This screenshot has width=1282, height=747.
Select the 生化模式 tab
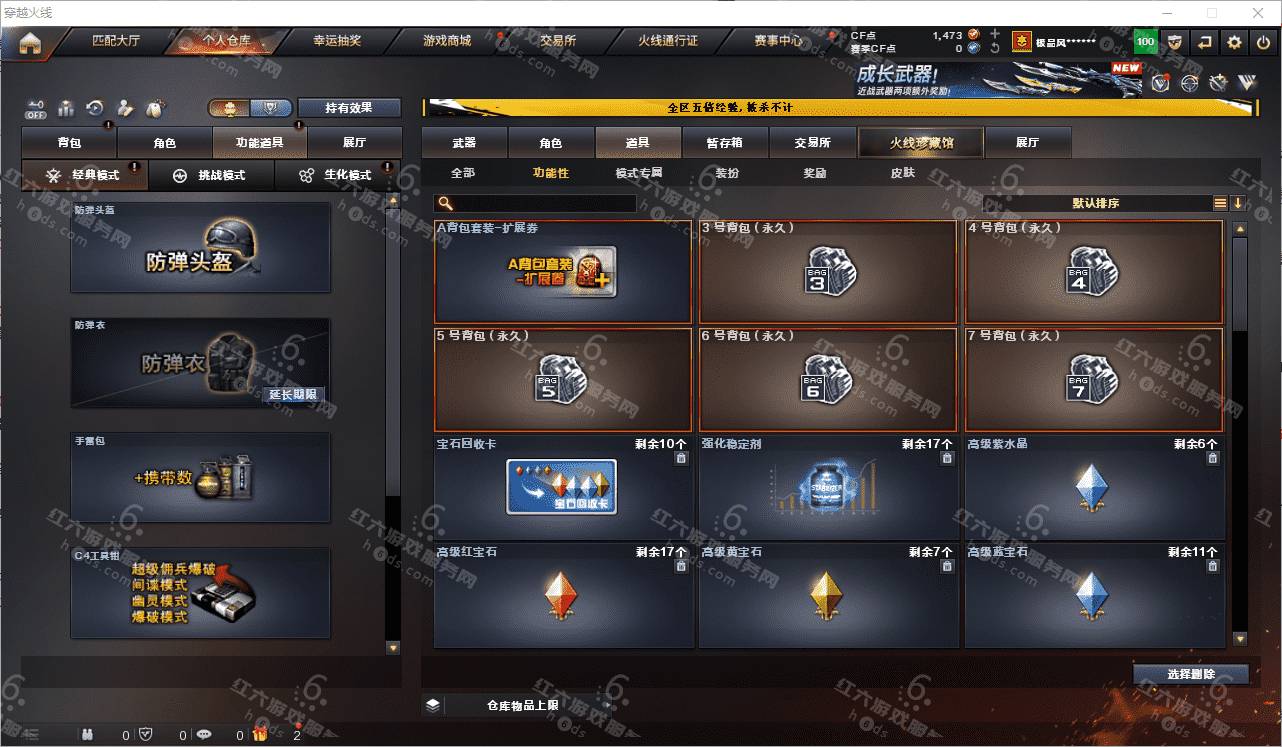click(x=337, y=175)
